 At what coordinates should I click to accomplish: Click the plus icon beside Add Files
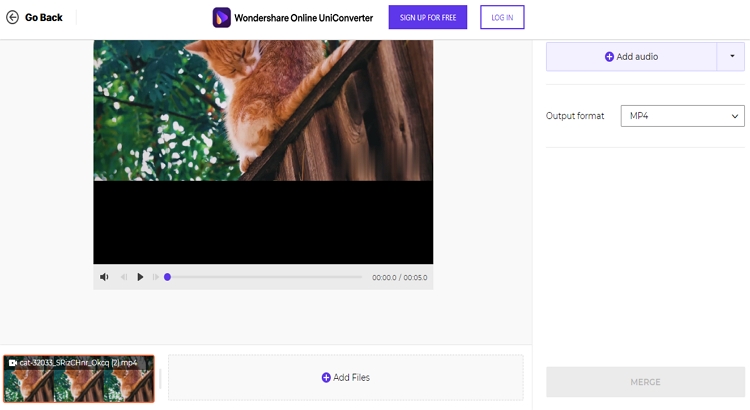[x=326, y=377]
